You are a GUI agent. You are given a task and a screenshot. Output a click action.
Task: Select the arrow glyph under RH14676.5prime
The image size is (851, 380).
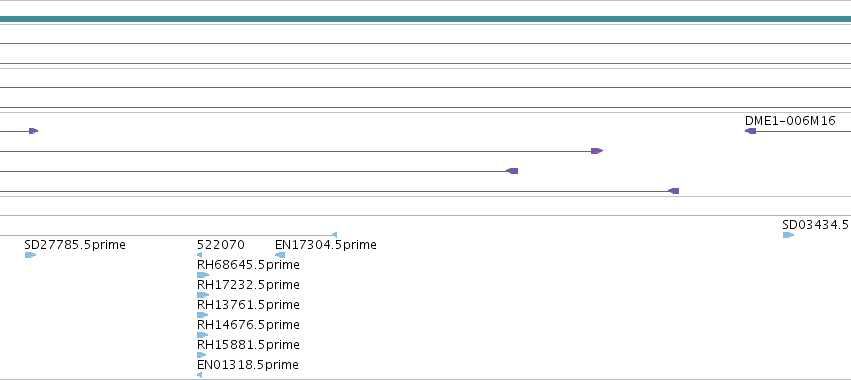[203, 335]
